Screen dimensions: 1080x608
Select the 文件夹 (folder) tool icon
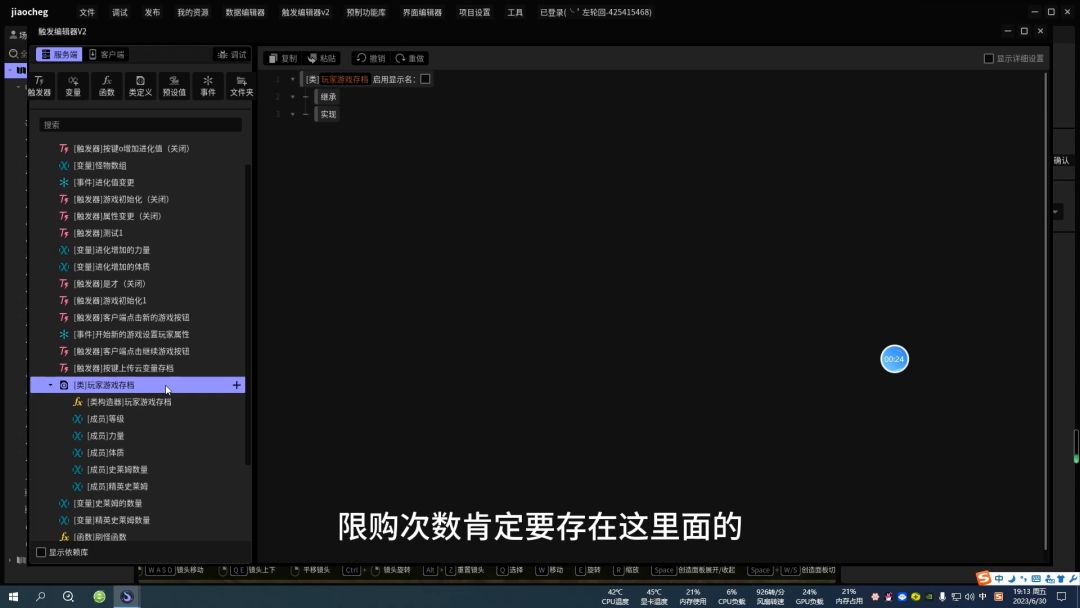241,85
